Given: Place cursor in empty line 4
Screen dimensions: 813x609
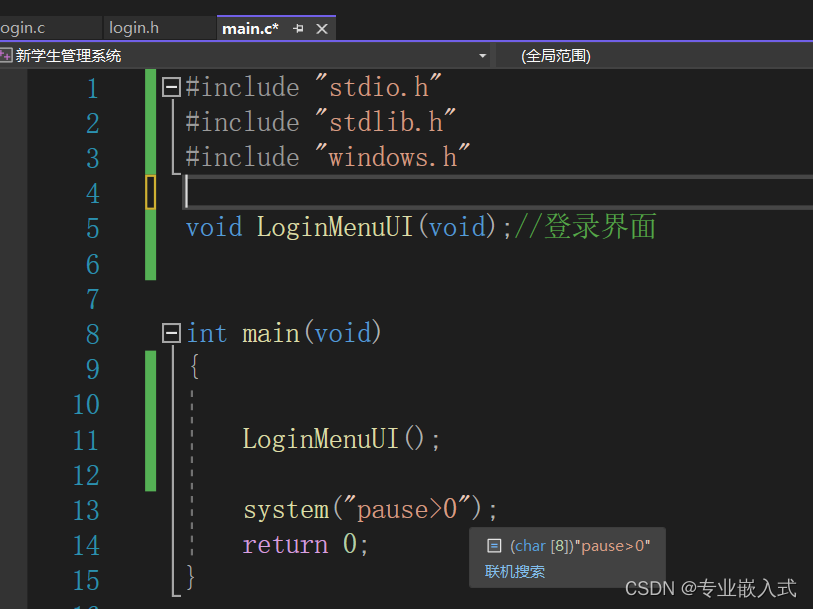Looking at the screenshot, I should (498, 192).
